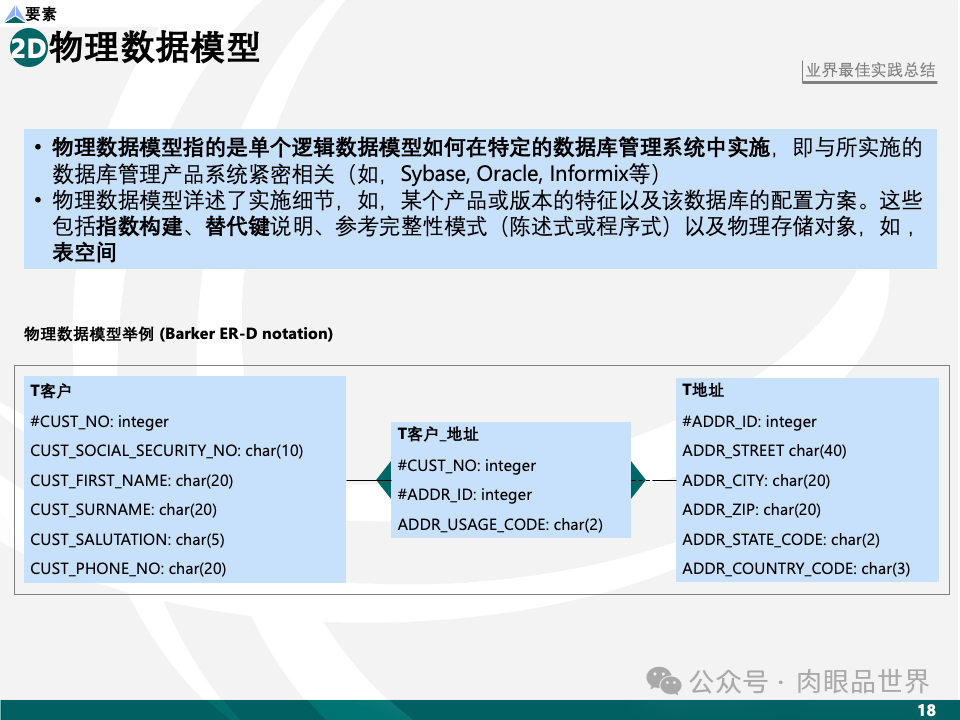
Task: Select the slide title 物理数据模型
Action: (155, 47)
